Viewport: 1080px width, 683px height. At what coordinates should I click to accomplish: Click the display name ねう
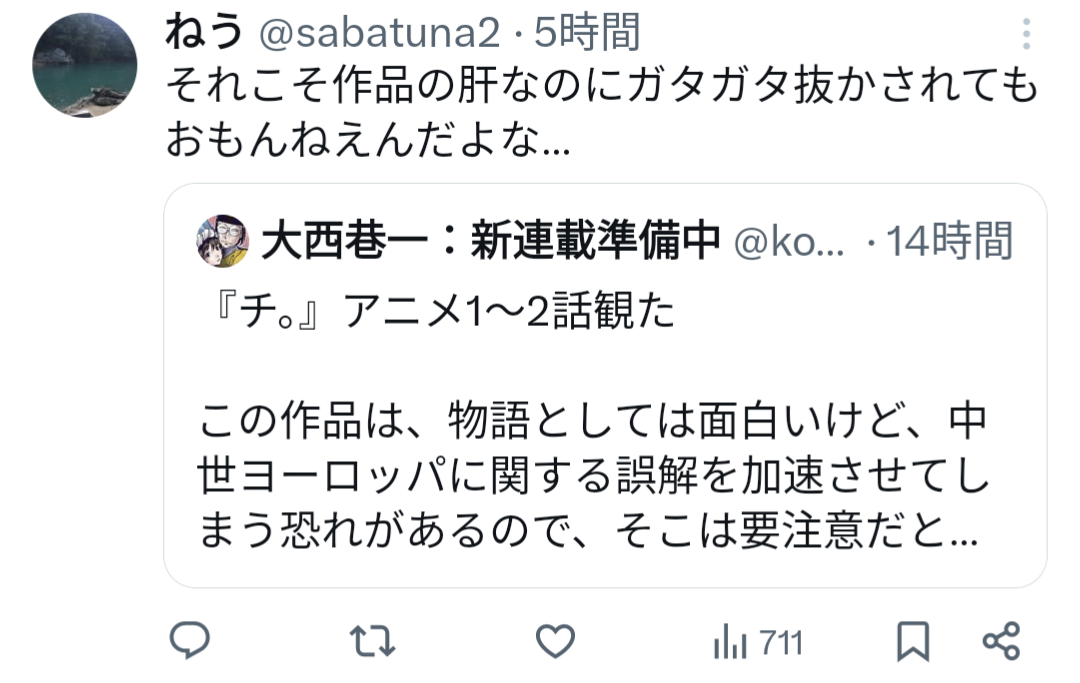pos(205,32)
